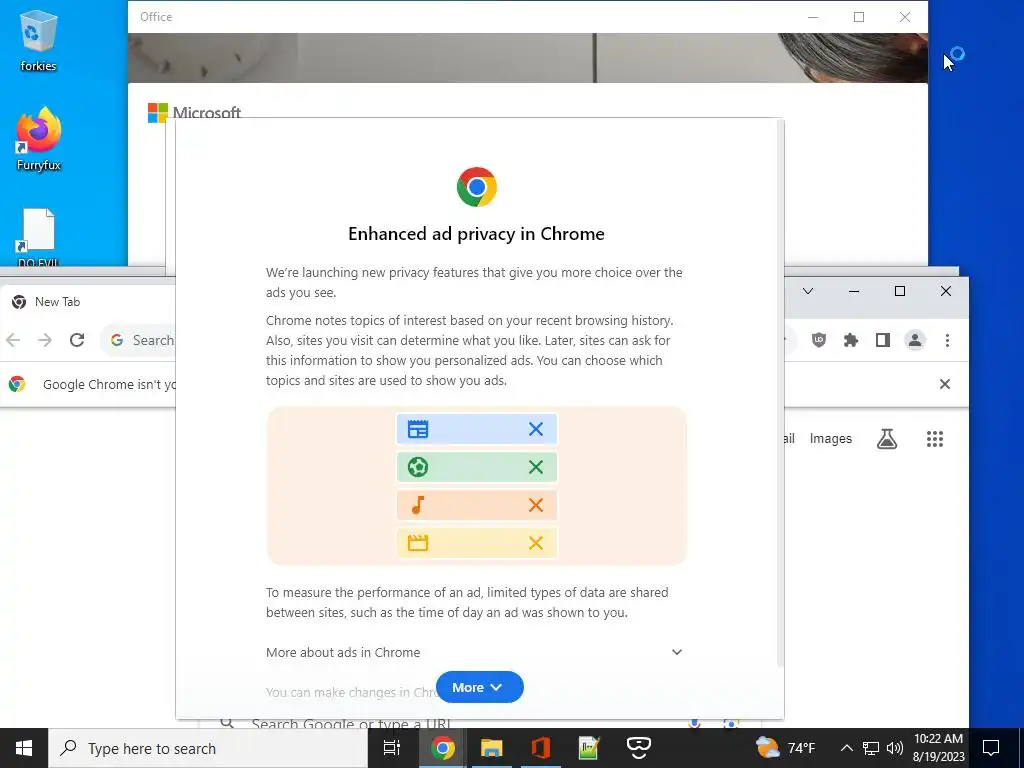Open Chrome's three-dot menu

click(x=947, y=340)
